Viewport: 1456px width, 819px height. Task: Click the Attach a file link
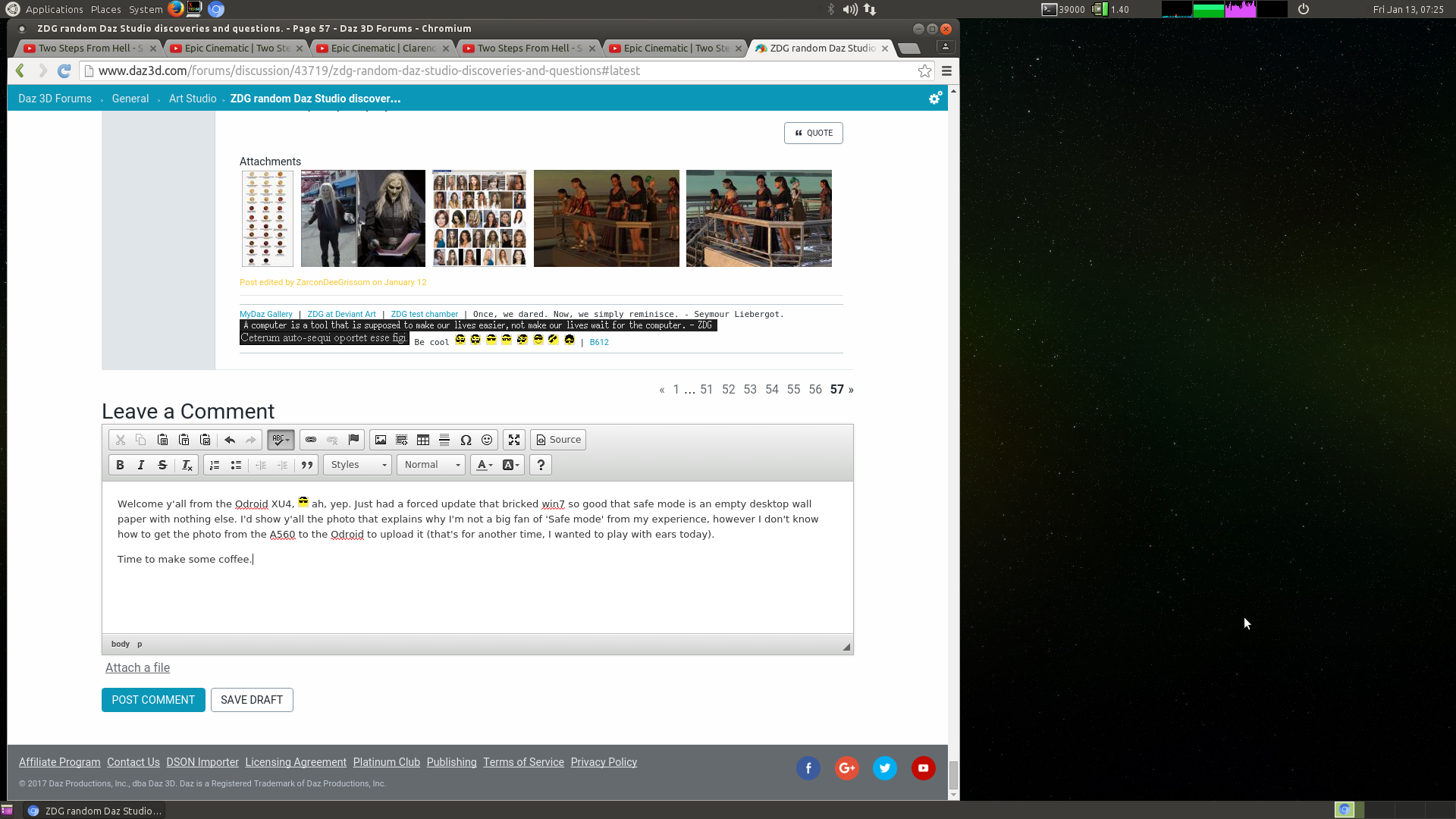(137, 668)
